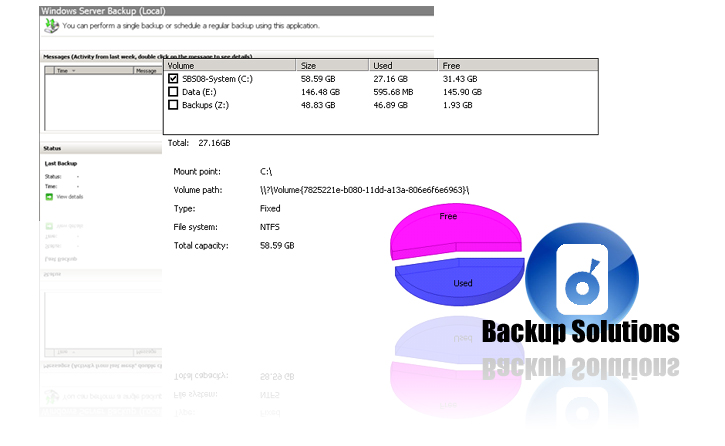
Task: Open the Time column sort dropdown arrow
Action: pos(73,71)
